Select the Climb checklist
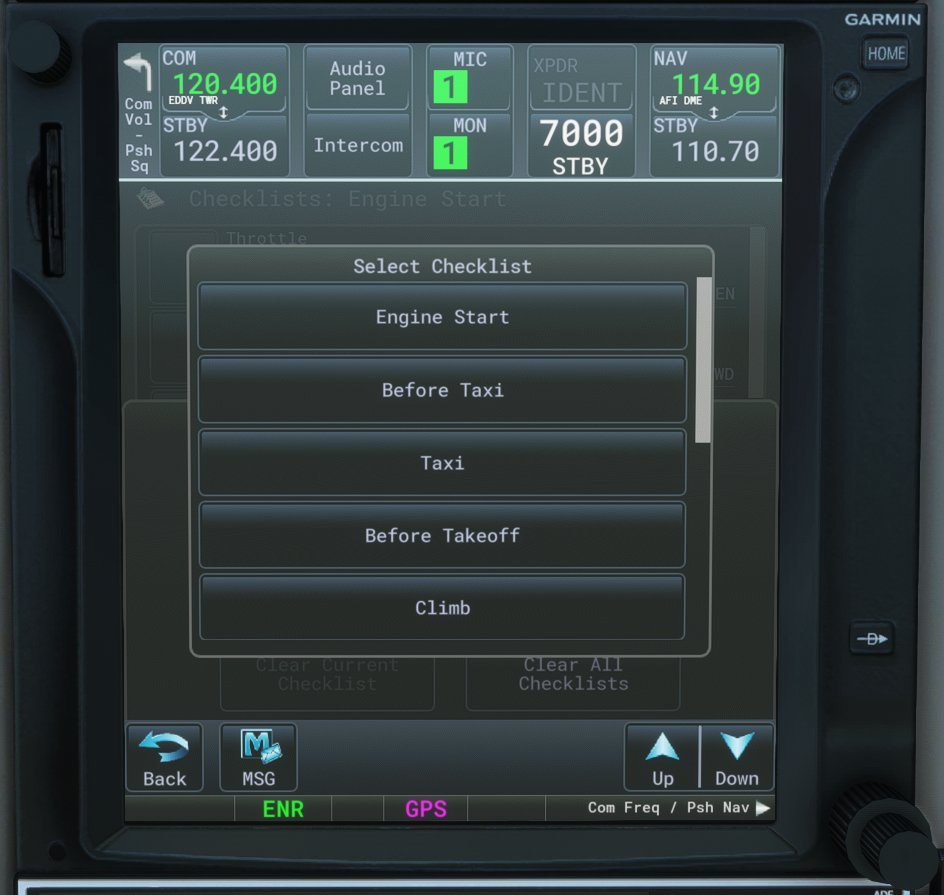The image size is (944, 895). [x=441, y=607]
